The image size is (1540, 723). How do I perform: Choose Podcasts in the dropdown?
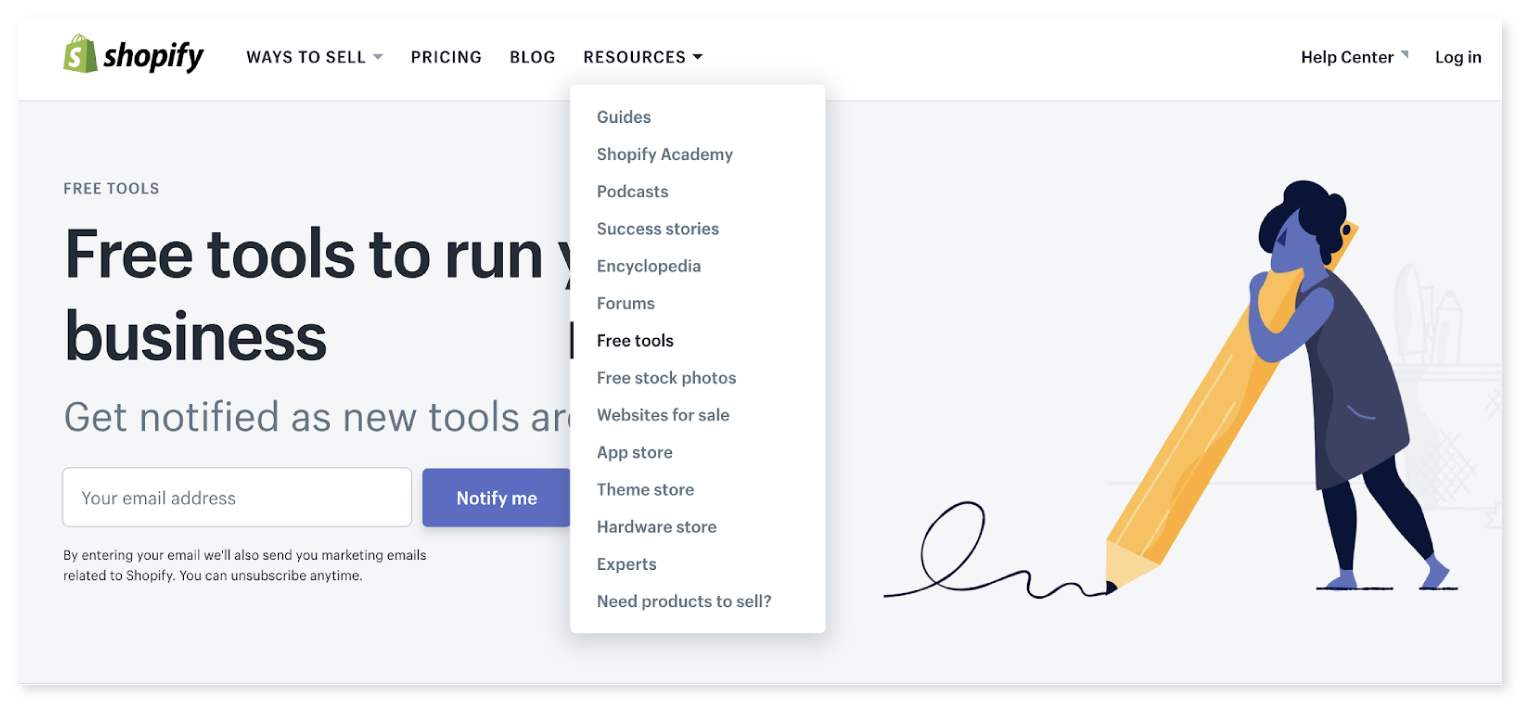click(x=632, y=191)
